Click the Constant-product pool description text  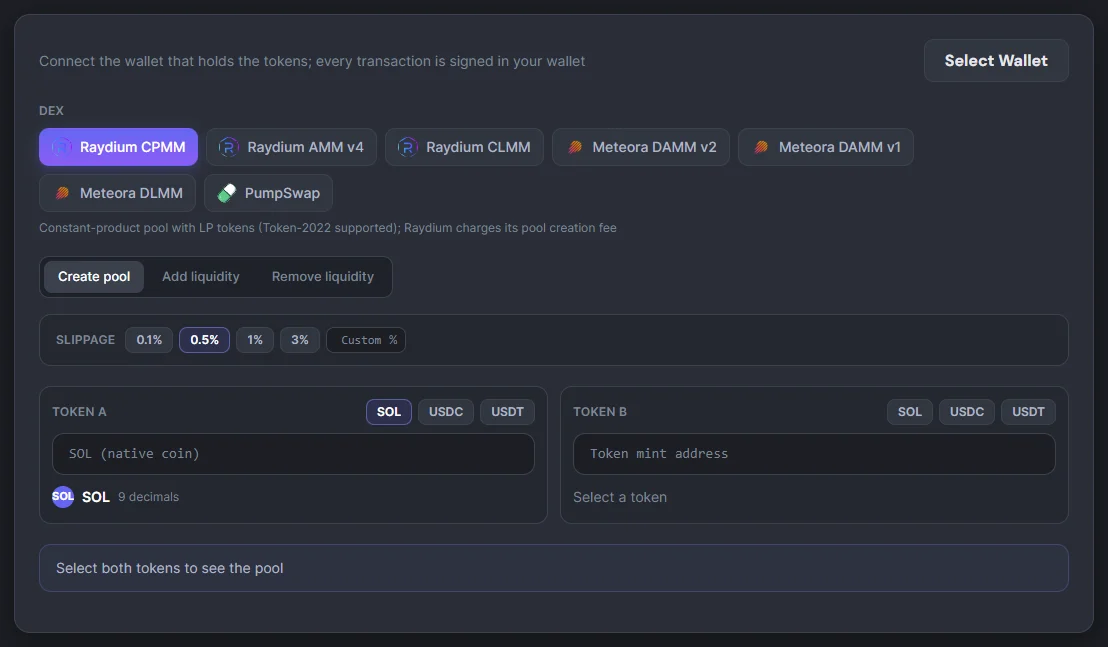pyautogui.click(x=328, y=227)
